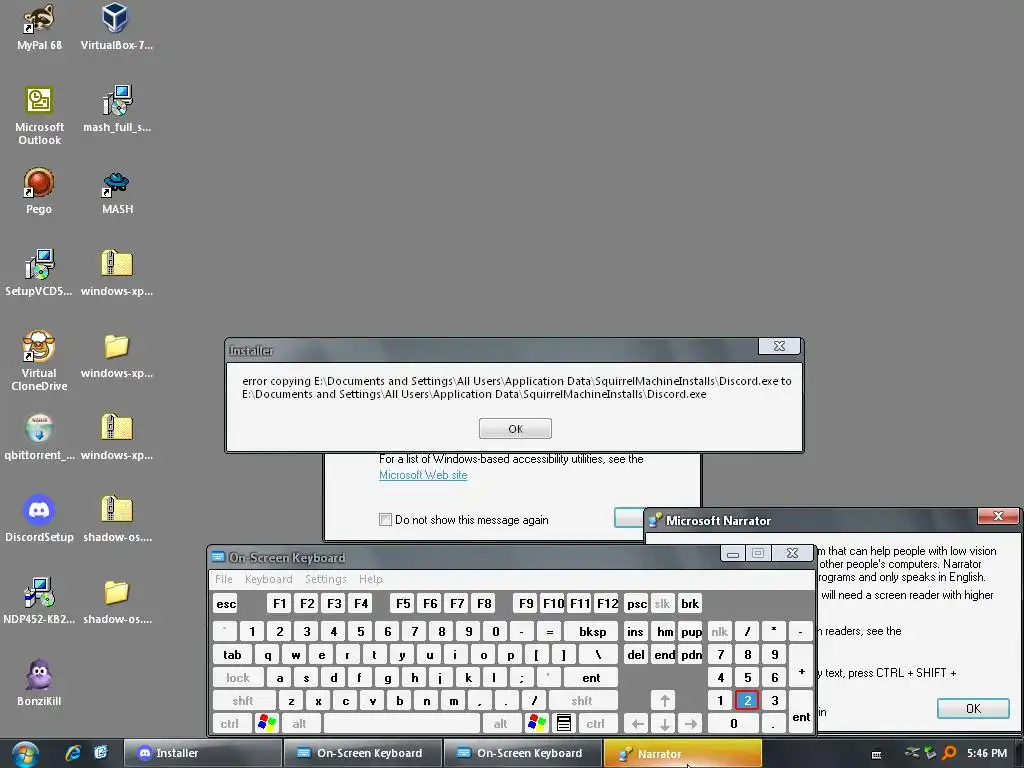The image size is (1024, 768).
Task: Select the shadow-os folder next to NDP452-KB2
Action: (x=116, y=600)
